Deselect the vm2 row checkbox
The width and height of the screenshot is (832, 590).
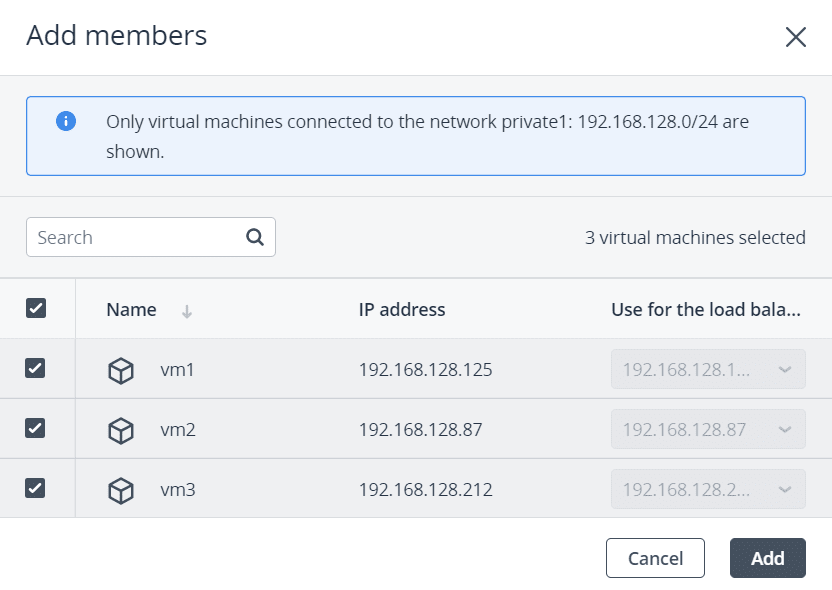[36, 428]
